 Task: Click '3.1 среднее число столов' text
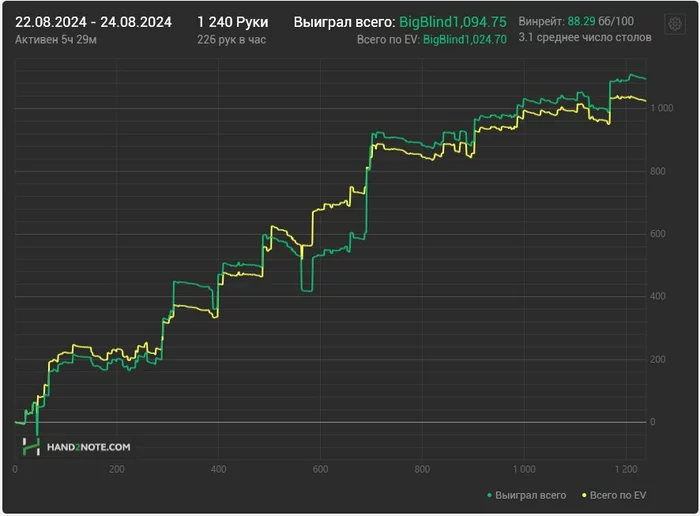585,37
